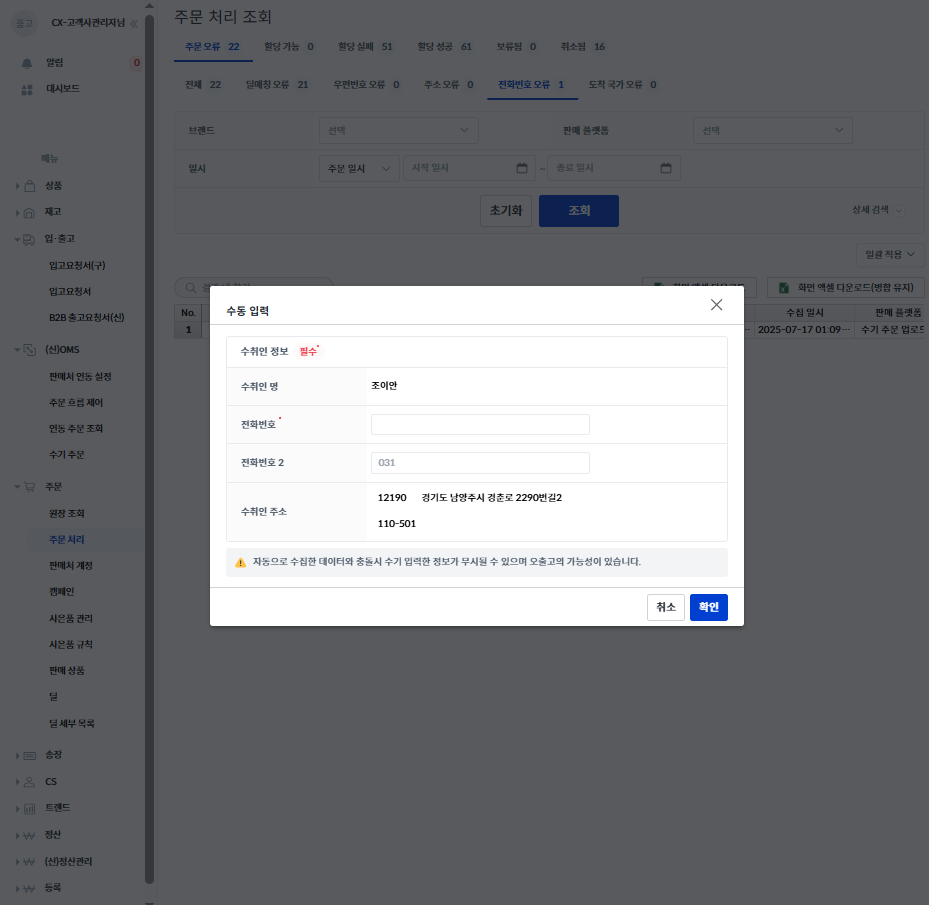The image size is (929, 905).
Task: Open the 주문 일시 dropdown
Action: pos(359,168)
